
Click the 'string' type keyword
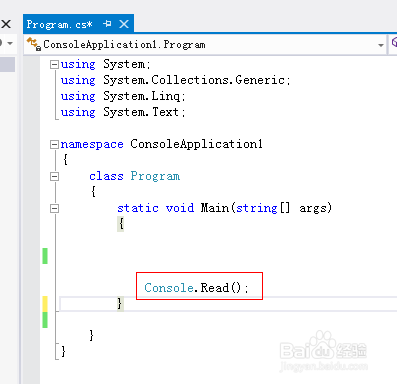pyautogui.click(x=257, y=208)
